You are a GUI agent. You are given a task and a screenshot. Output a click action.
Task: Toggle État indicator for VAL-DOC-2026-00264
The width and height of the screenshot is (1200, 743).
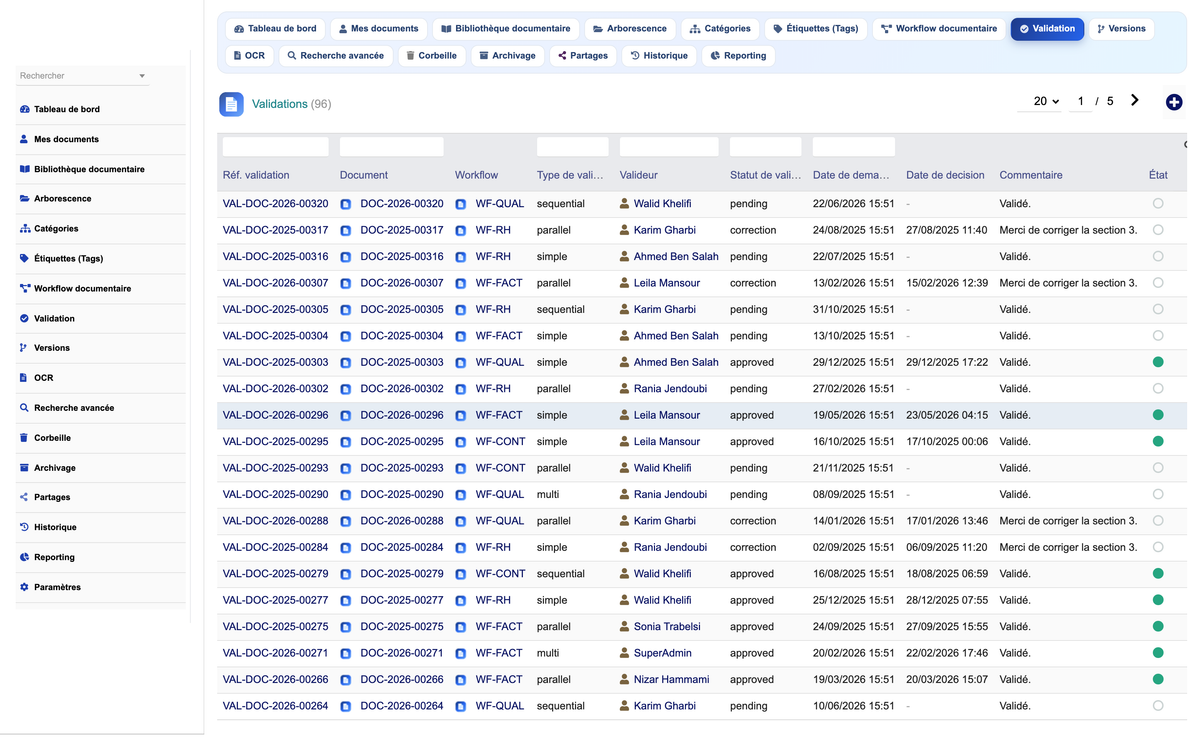tap(1158, 706)
